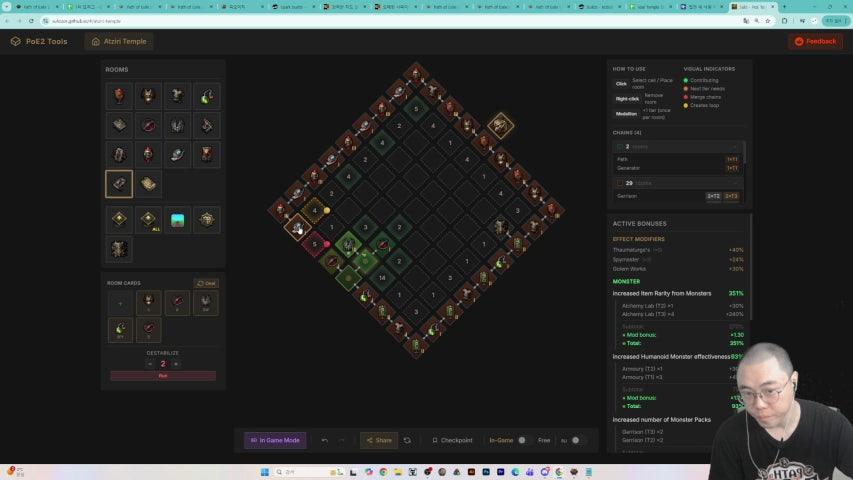Click the MONSTER section heading
The width and height of the screenshot is (853, 480).
(x=626, y=281)
